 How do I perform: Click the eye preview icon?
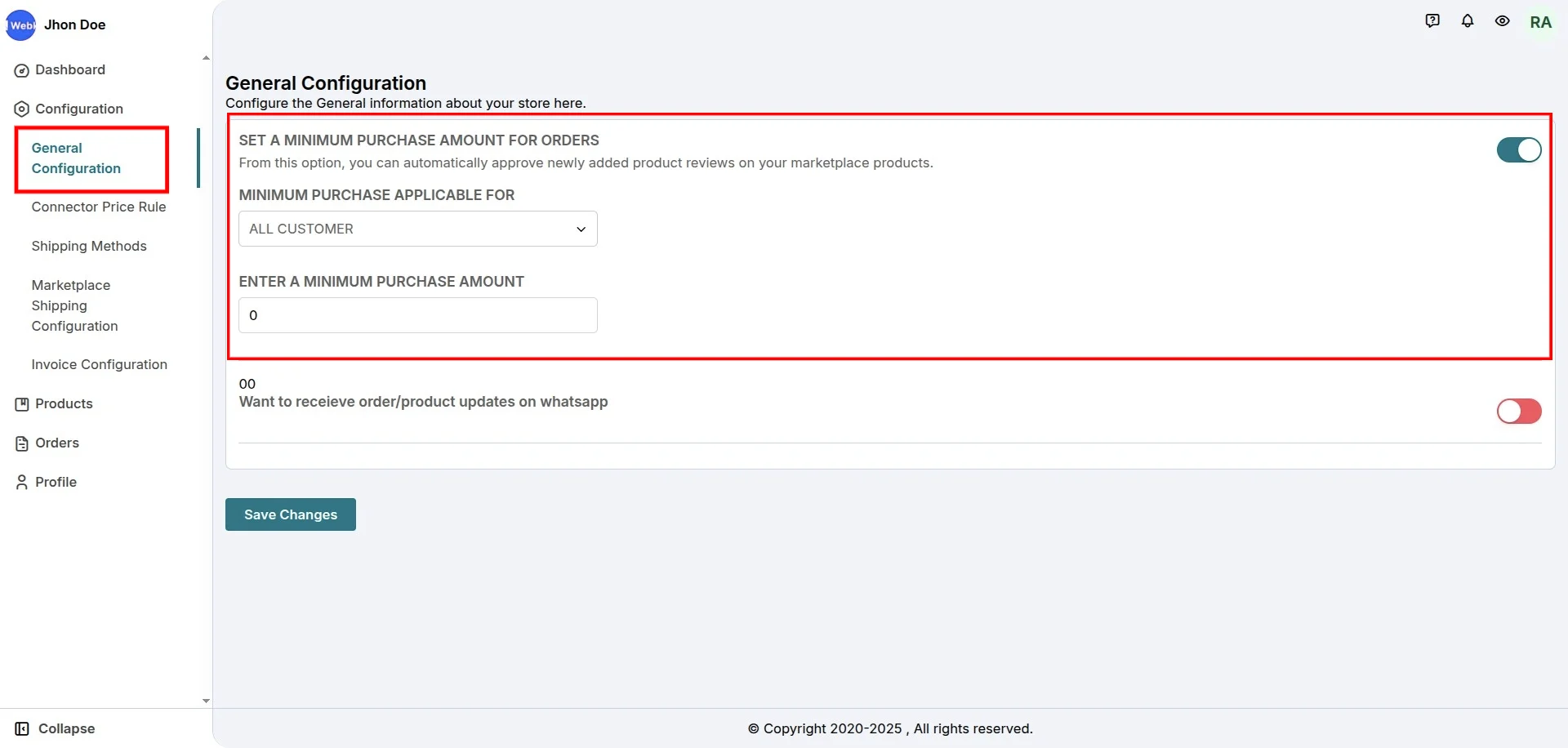coord(1503,20)
